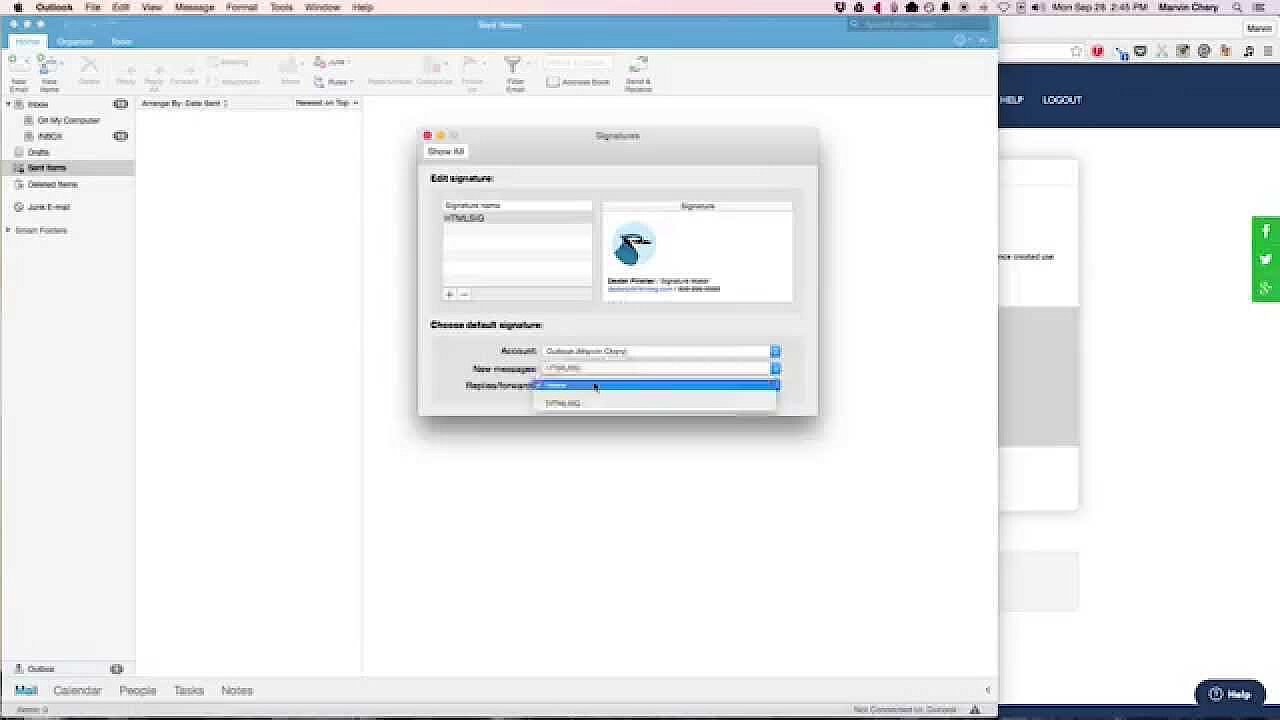The width and height of the screenshot is (1280, 720).
Task: Click the Help chat button in browser
Action: tap(1230, 694)
